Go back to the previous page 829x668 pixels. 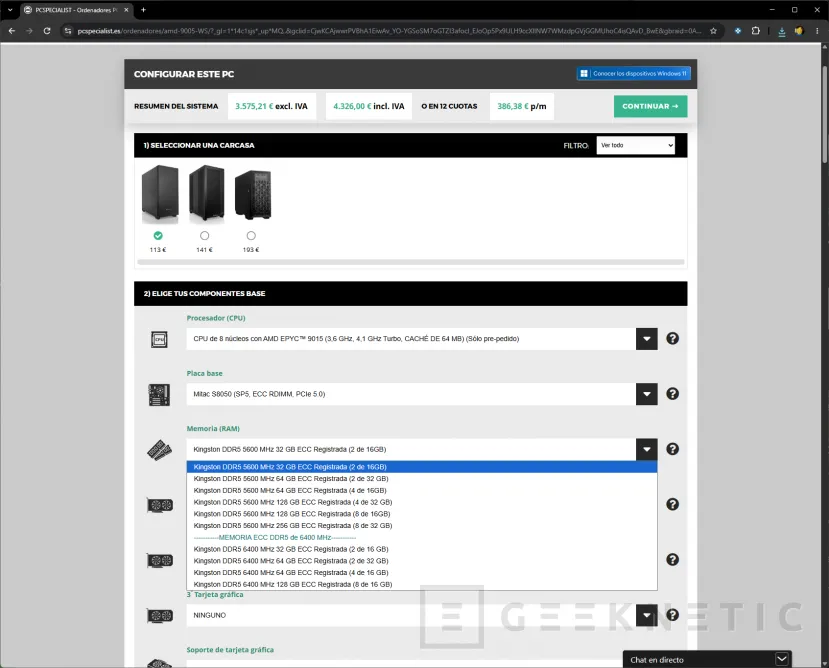click(12, 31)
